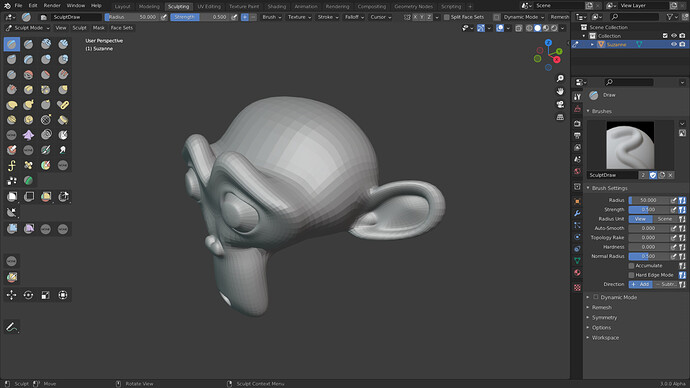The image size is (690, 388).
Task: Set brush direction to Add
Action: click(x=640, y=285)
